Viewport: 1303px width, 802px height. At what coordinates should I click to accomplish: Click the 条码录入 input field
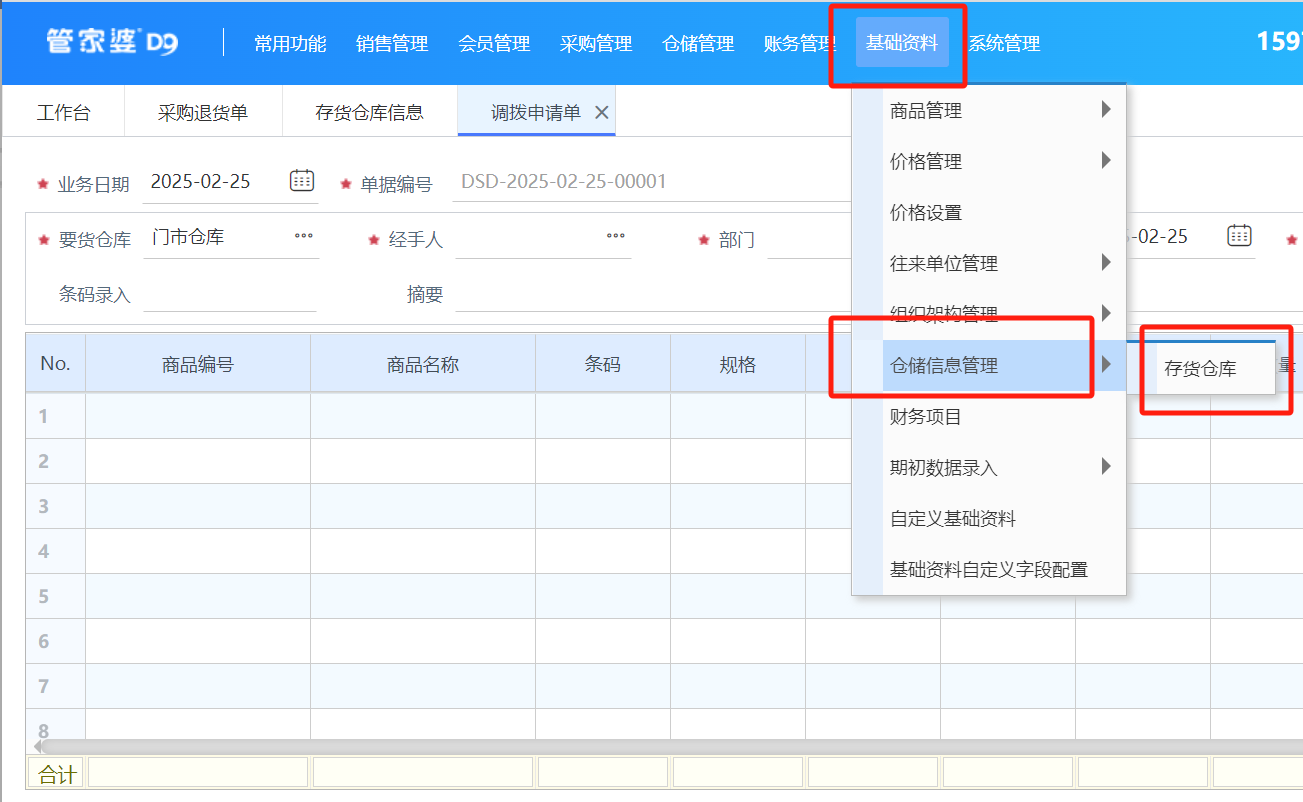230,295
